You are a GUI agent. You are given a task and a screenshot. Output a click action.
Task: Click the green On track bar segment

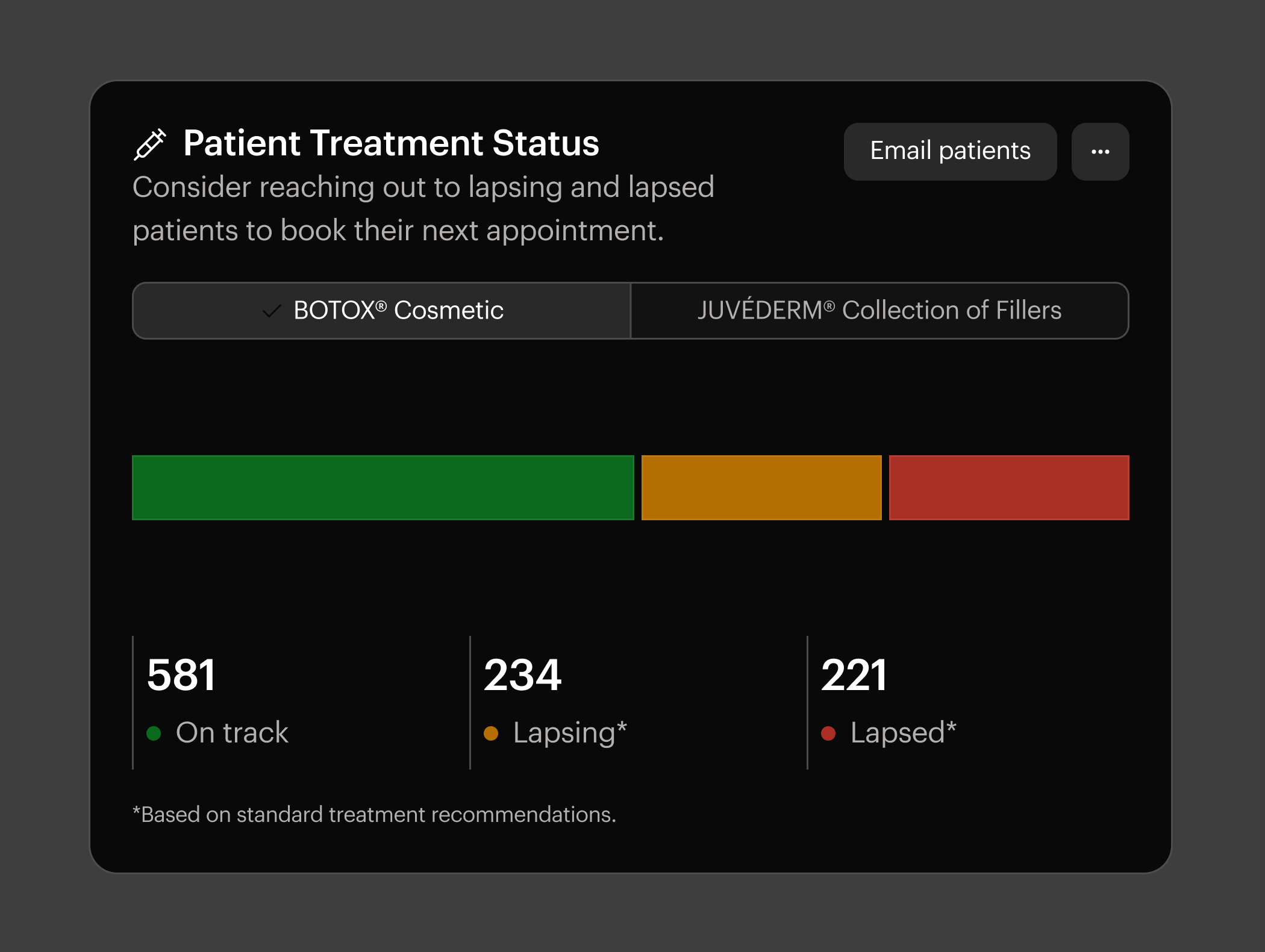(x=383, y=488)
